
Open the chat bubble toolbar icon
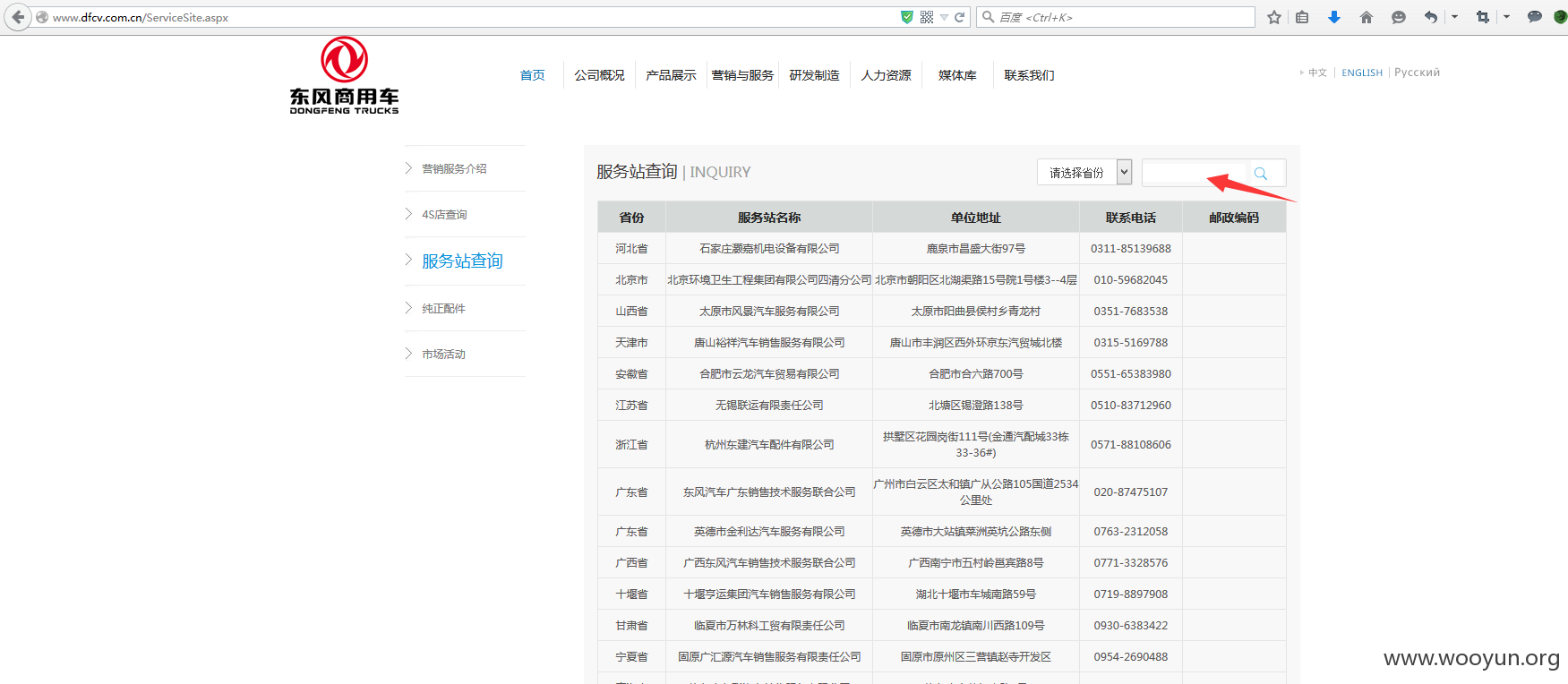[x=1534, y=17]
